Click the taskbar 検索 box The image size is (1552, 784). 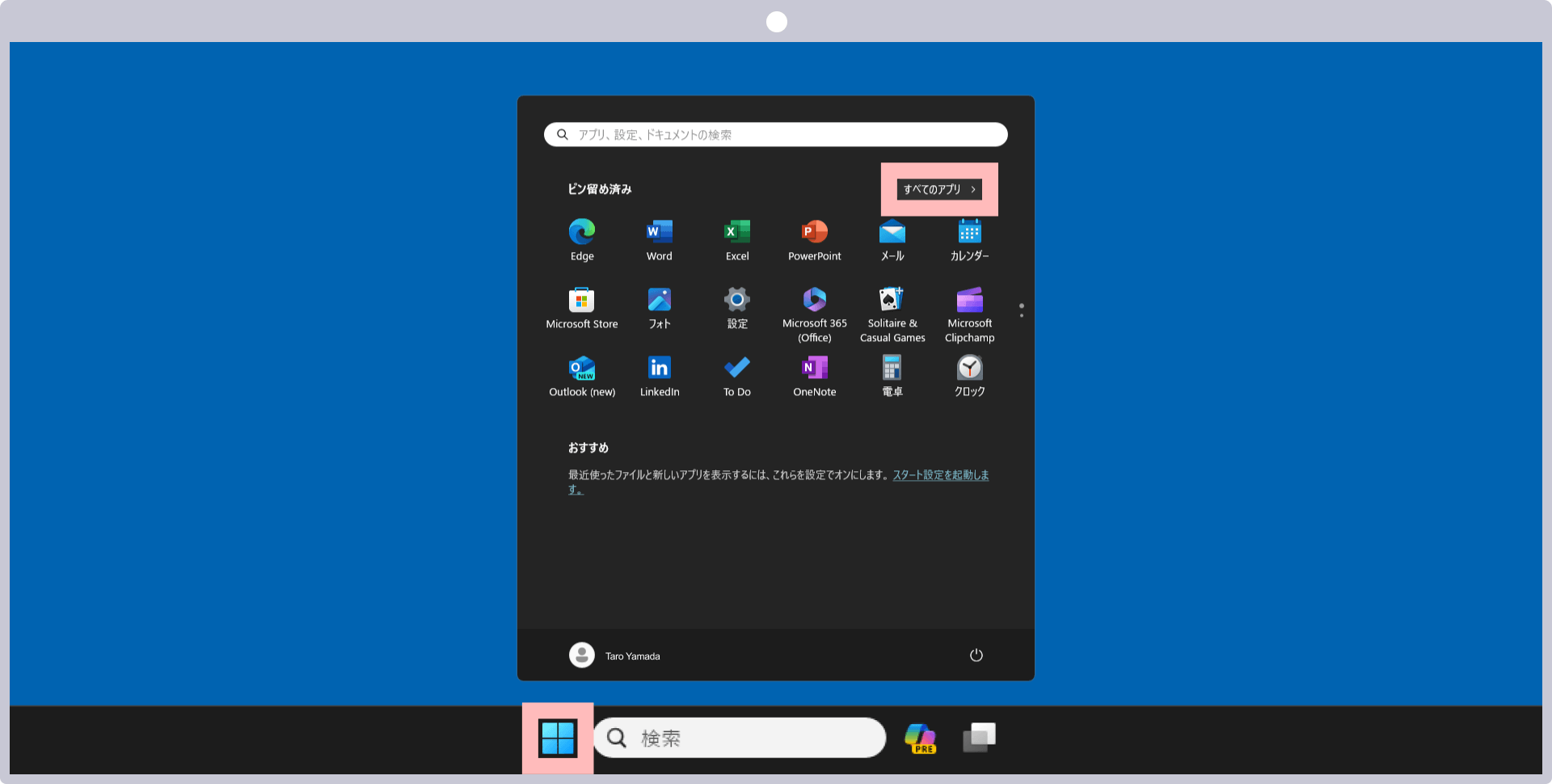pos(740,738)
